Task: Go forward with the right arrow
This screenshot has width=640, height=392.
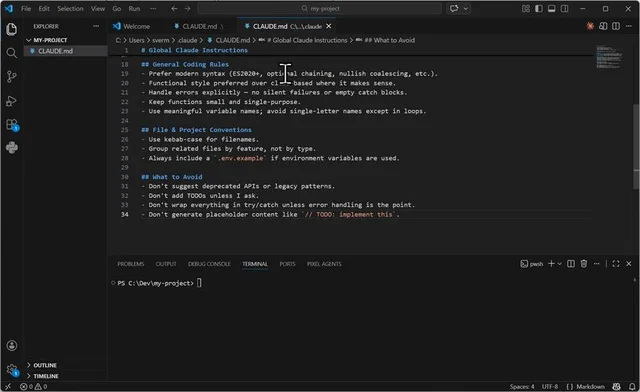Action: click(x=187, y=9)
